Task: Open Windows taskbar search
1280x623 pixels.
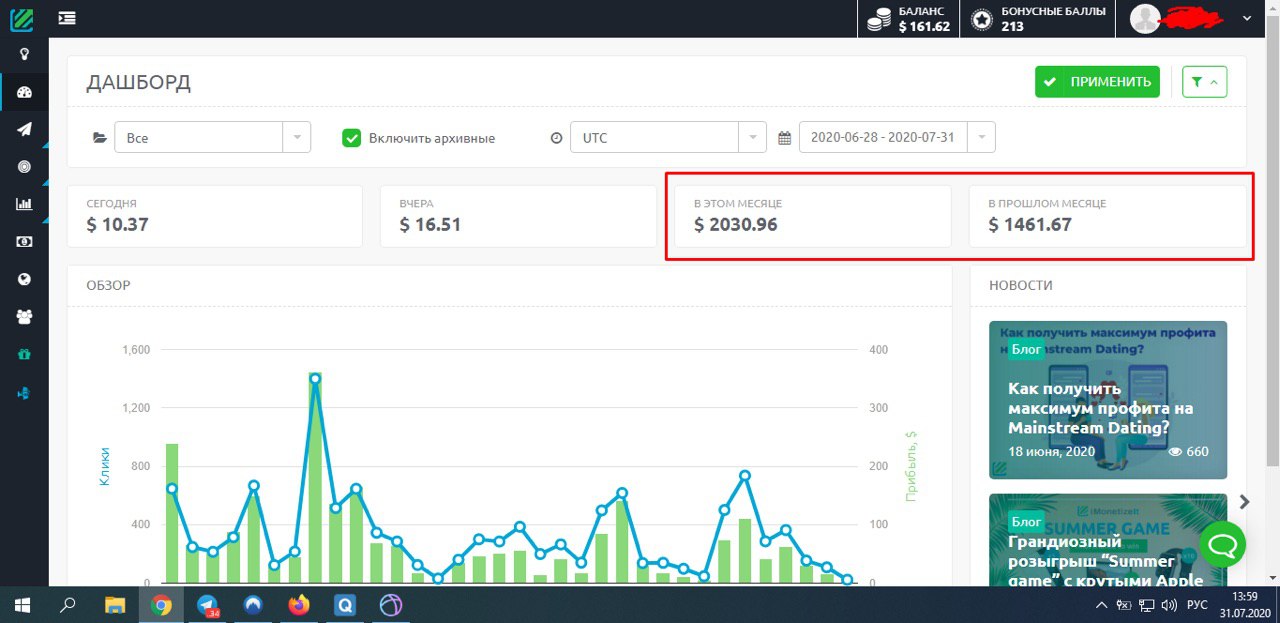Action: pyautogui.click(x=68, y=605)
